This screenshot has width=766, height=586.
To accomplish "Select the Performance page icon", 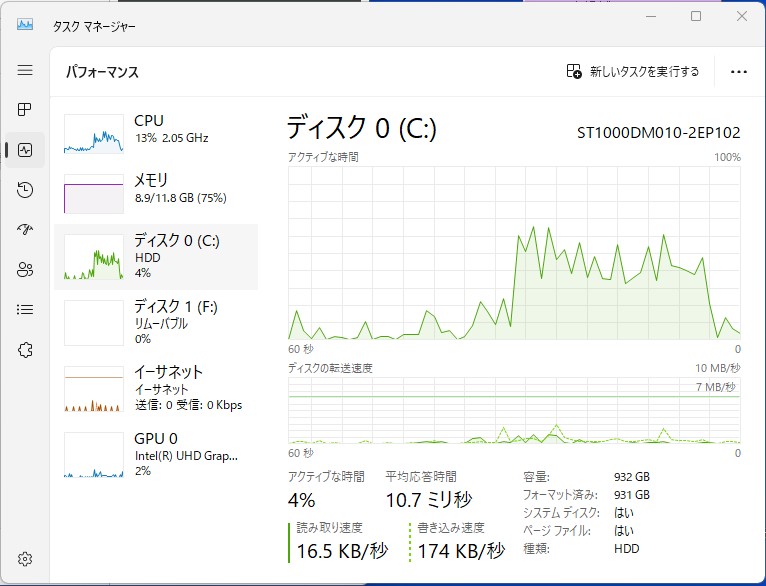I will 25,149.
